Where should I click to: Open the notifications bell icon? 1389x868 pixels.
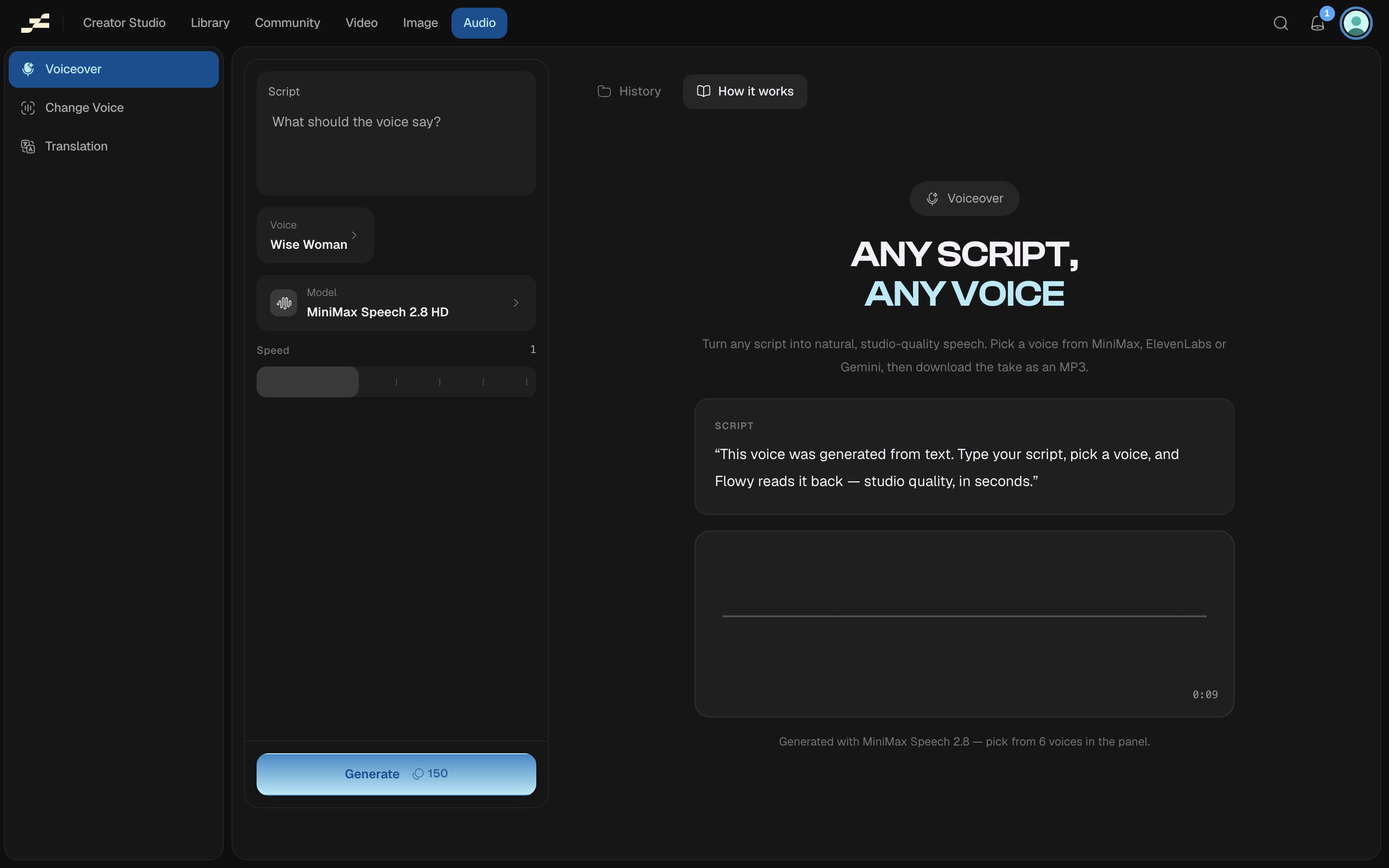(x=1317, y=23)
